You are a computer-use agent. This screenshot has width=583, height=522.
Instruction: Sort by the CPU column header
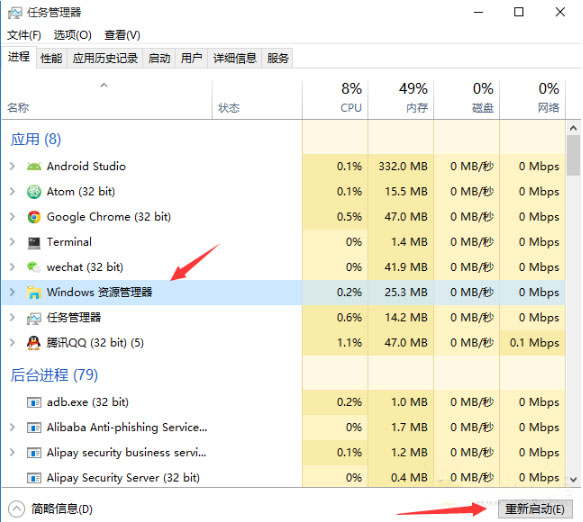[x=335, y=100]
